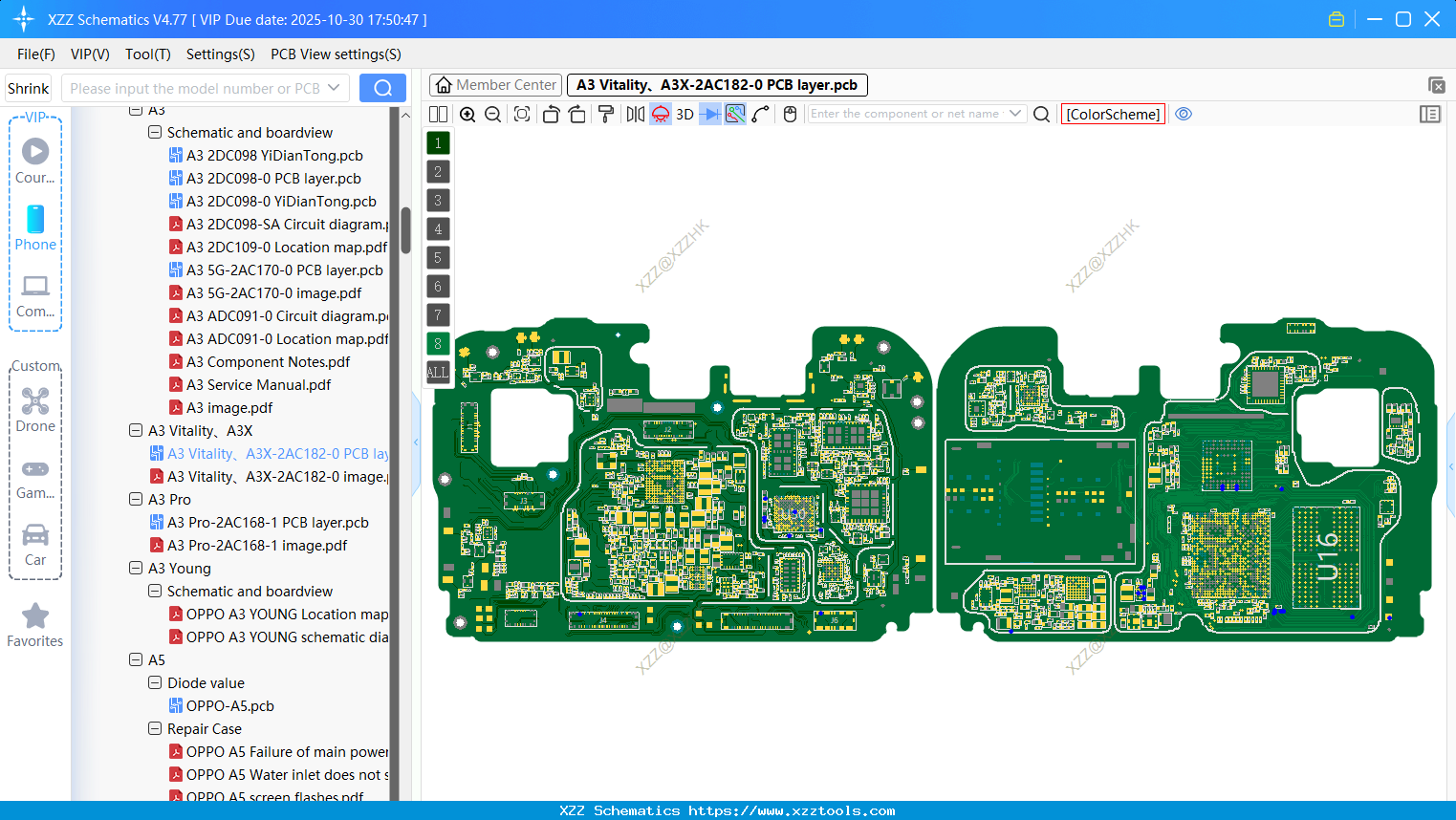Click the mirror flip board icon

635,115
